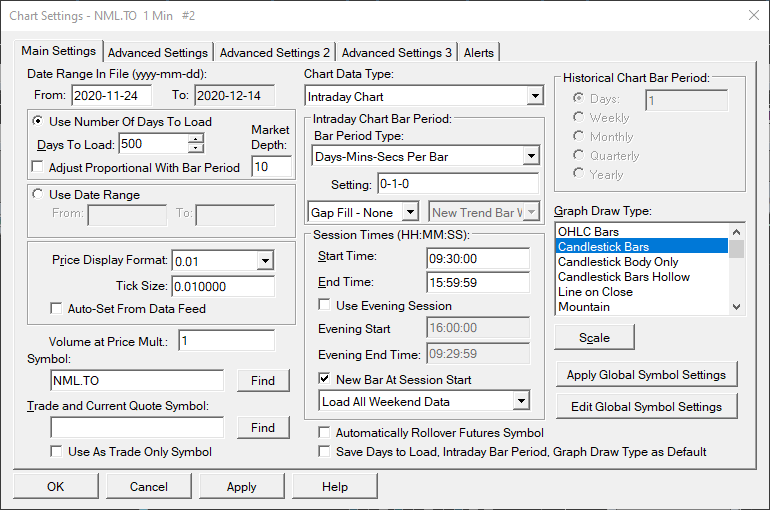The image size is (770, 510).
Task: Click the Days To Load input field
Action: [153, 144]
